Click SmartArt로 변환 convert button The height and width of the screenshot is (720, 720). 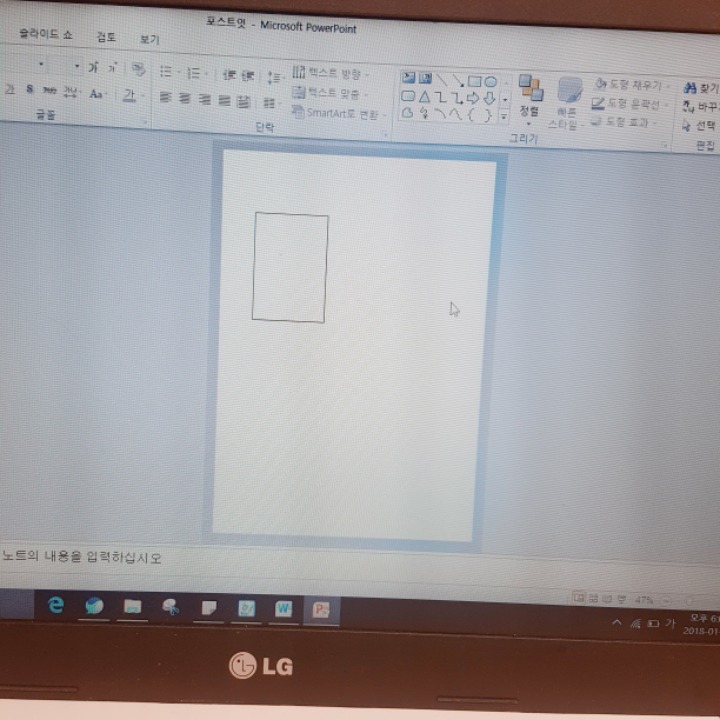tap(339, 113)
